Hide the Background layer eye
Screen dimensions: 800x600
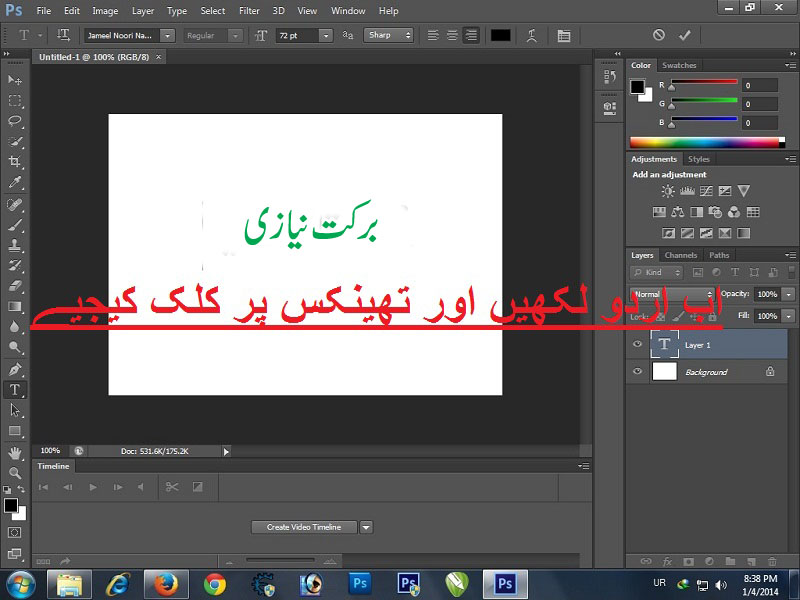coord(637,371)
